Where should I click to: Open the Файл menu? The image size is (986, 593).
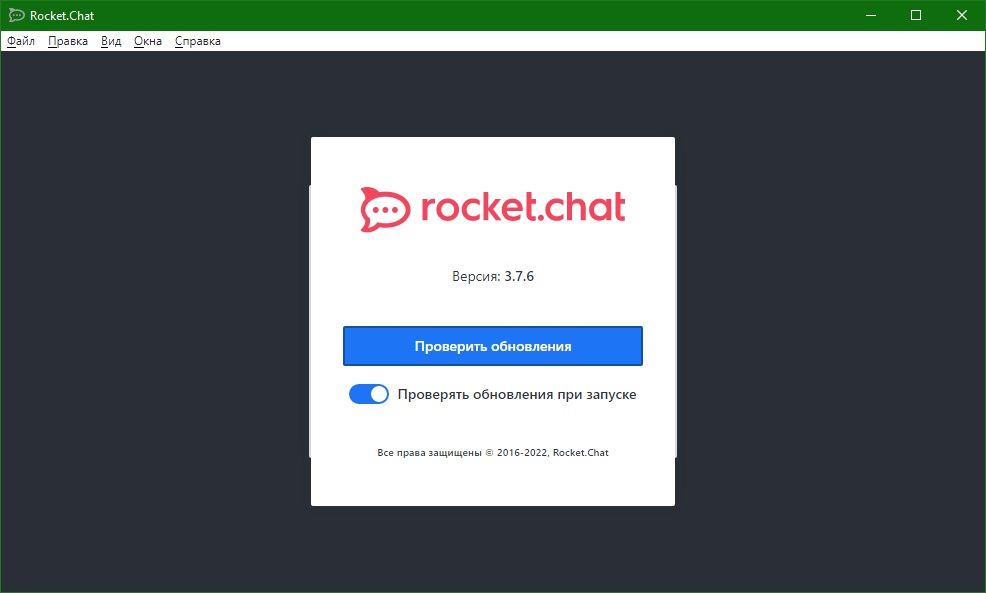21,41
